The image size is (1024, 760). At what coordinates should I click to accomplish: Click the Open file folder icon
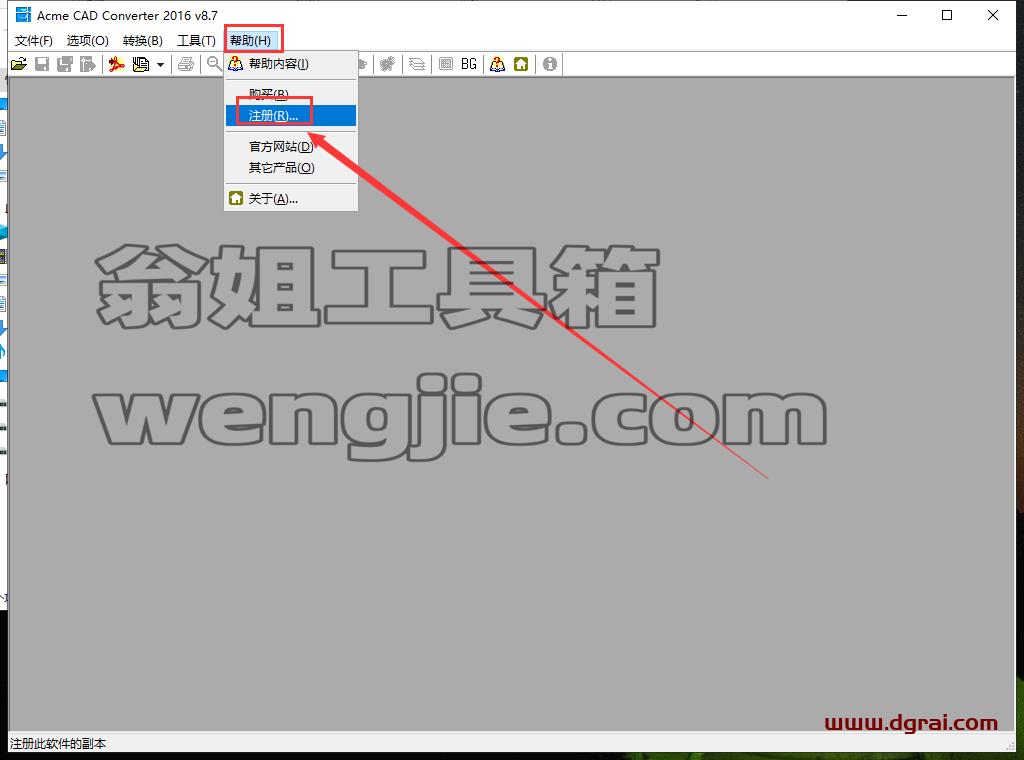click(x=19, y=64)
